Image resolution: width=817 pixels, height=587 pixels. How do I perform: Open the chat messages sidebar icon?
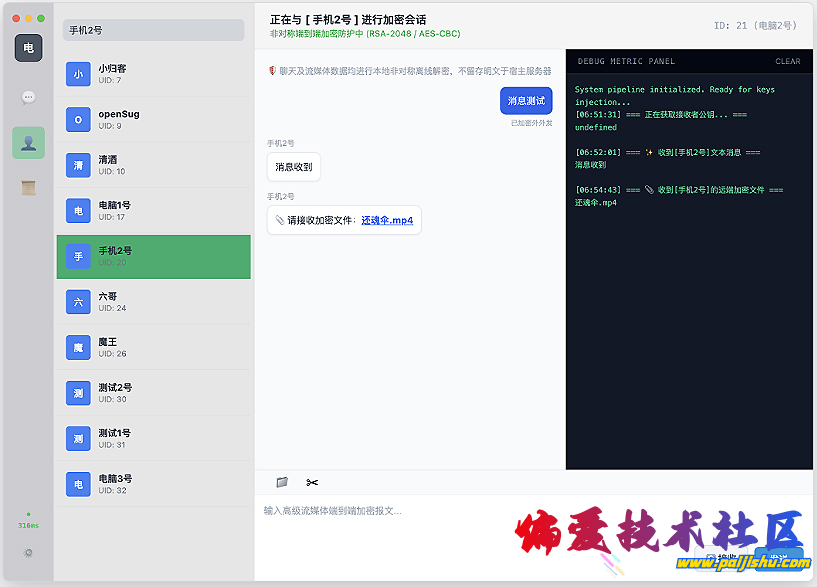click(29, 97)
